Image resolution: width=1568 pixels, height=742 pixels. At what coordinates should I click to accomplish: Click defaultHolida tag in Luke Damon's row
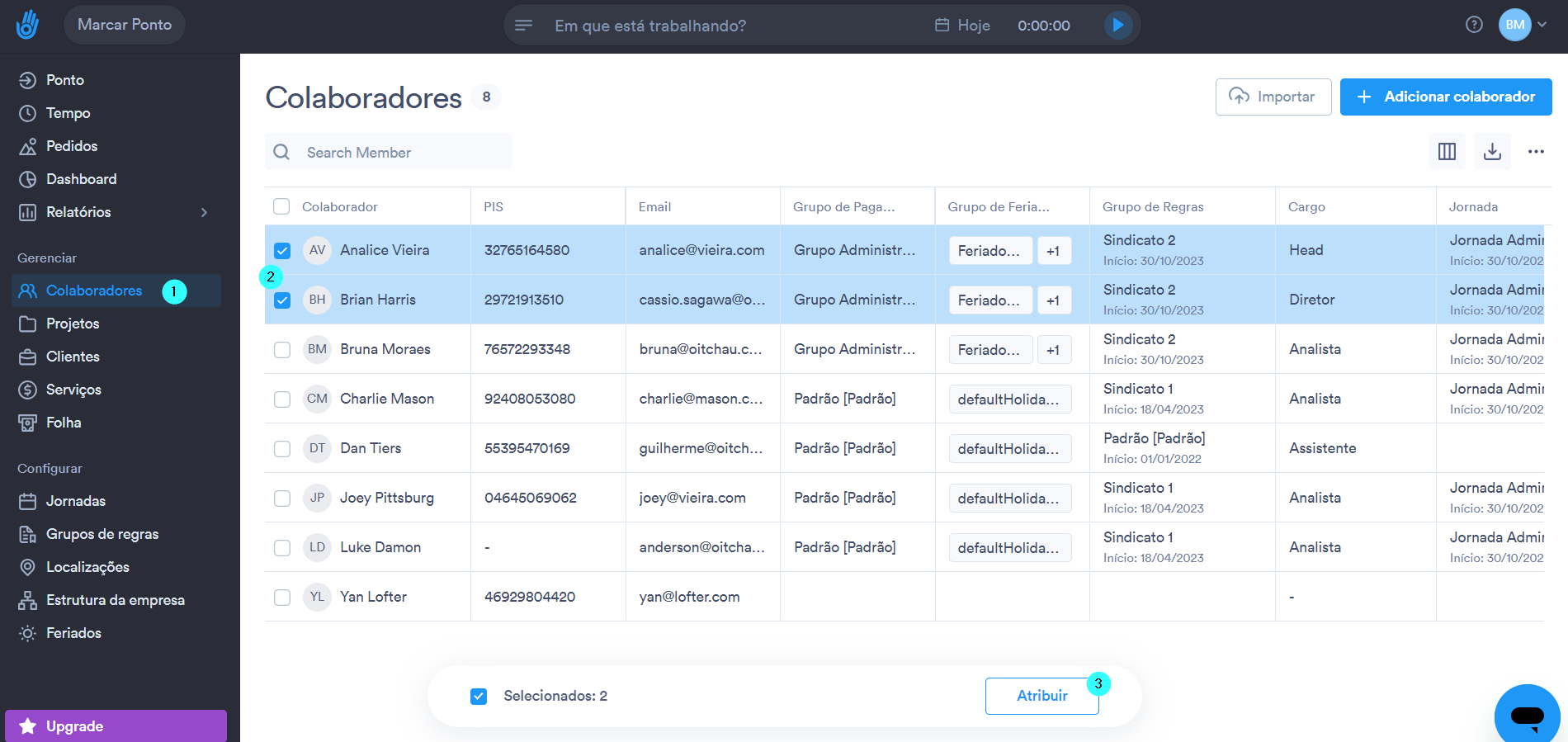1009,548
